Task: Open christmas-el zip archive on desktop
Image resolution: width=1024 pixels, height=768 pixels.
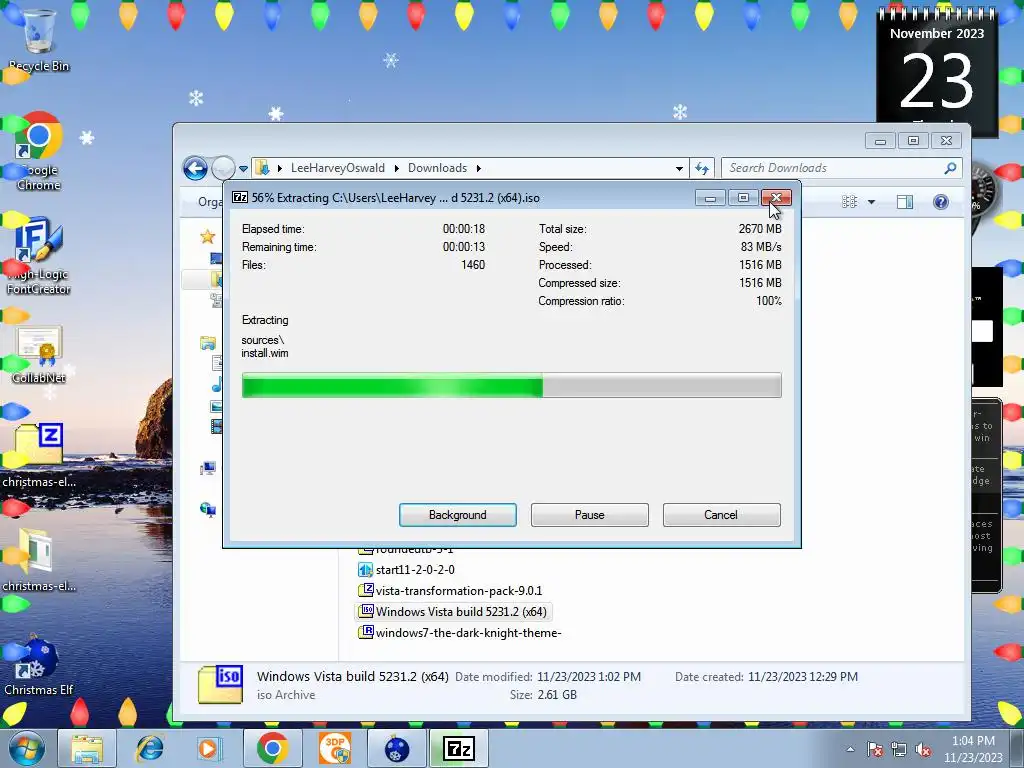Action: (x=39, y=456)
